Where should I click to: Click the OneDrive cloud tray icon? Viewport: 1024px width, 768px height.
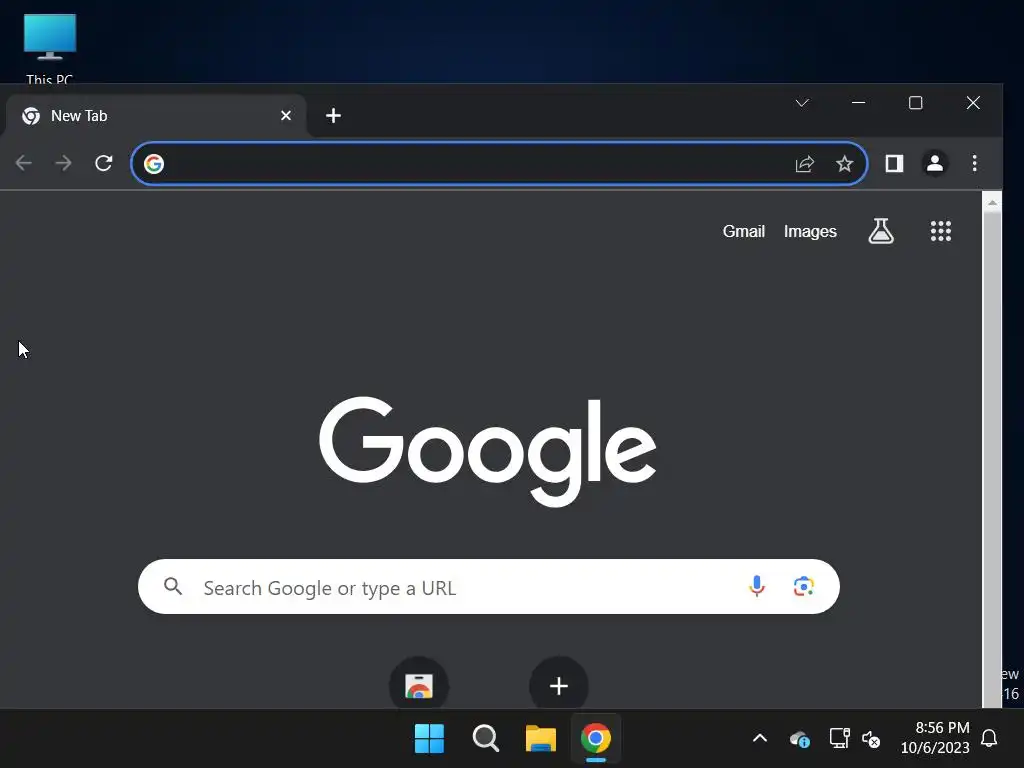pos(799,739)
